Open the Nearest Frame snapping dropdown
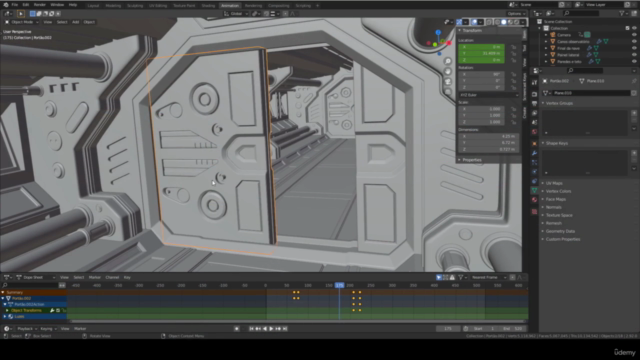 (489, 278)
